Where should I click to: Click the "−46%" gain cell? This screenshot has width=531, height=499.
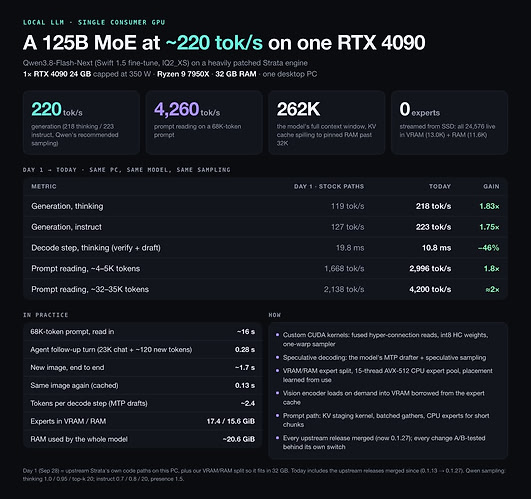(488, 248)
